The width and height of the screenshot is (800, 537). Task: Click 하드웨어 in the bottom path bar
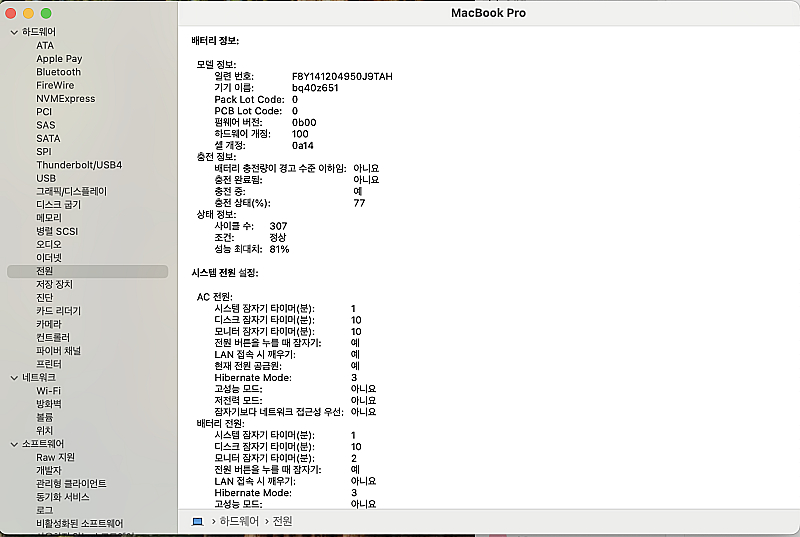[x=239, y=521]
